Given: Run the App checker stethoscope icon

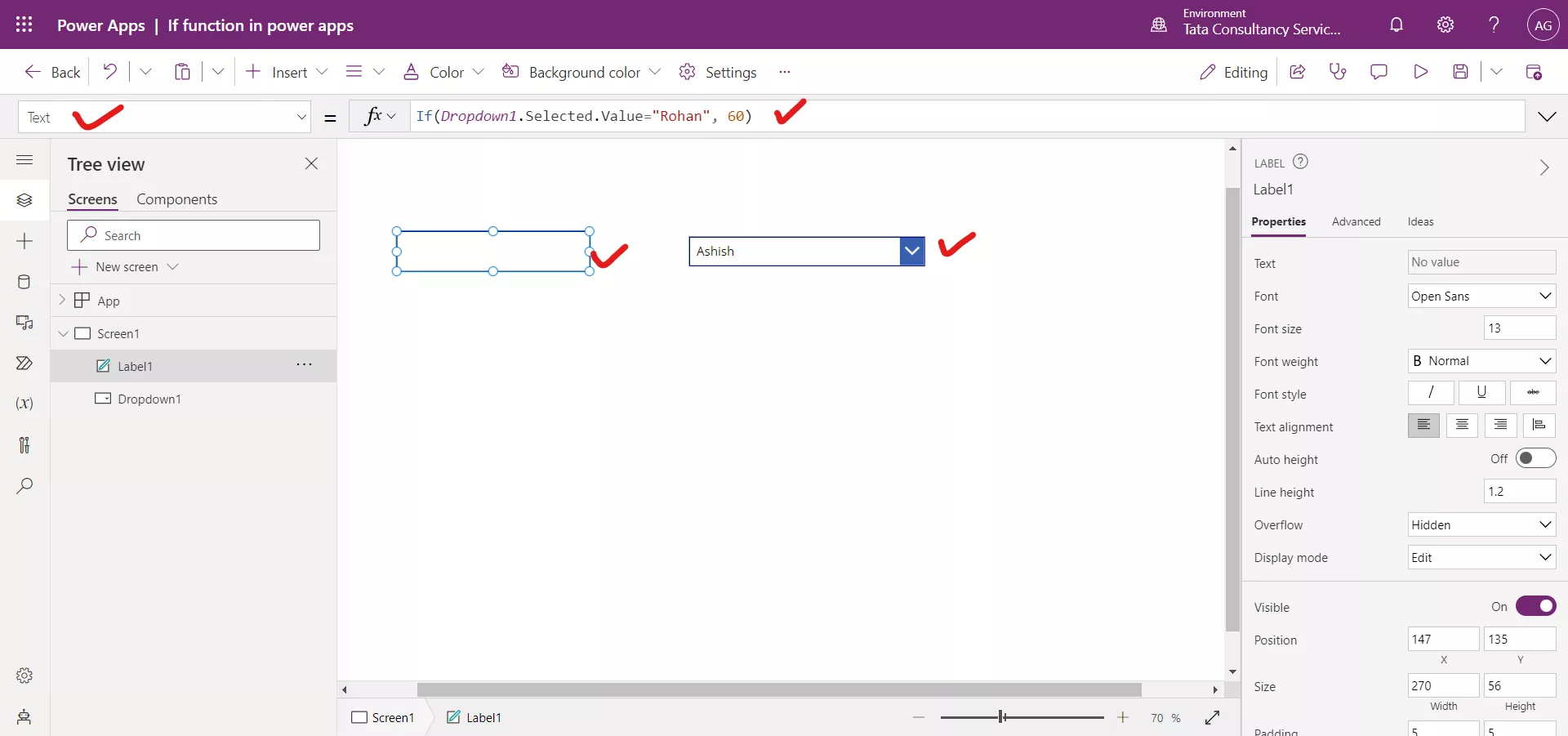Looking at the screenshot, I should 1338,72.
